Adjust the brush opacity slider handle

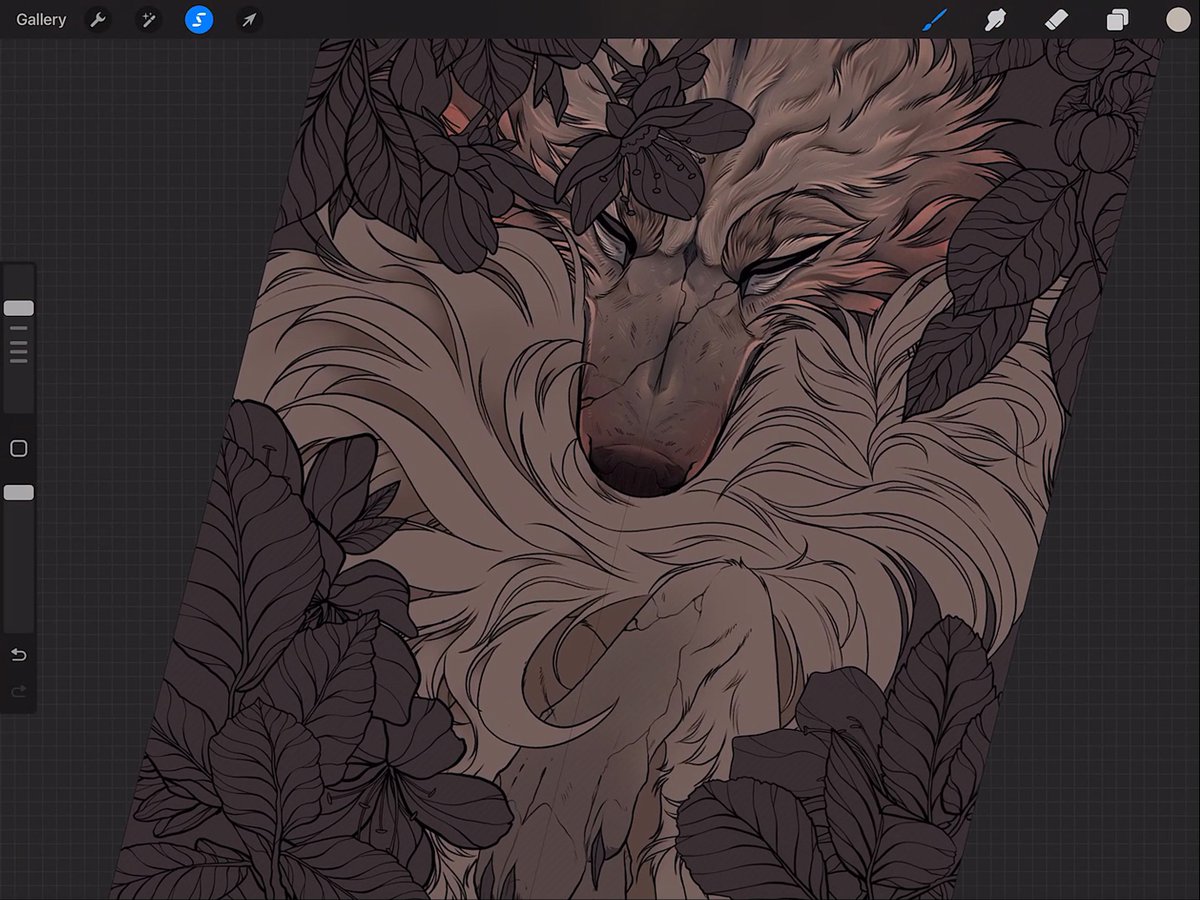[x=19, y=492]
